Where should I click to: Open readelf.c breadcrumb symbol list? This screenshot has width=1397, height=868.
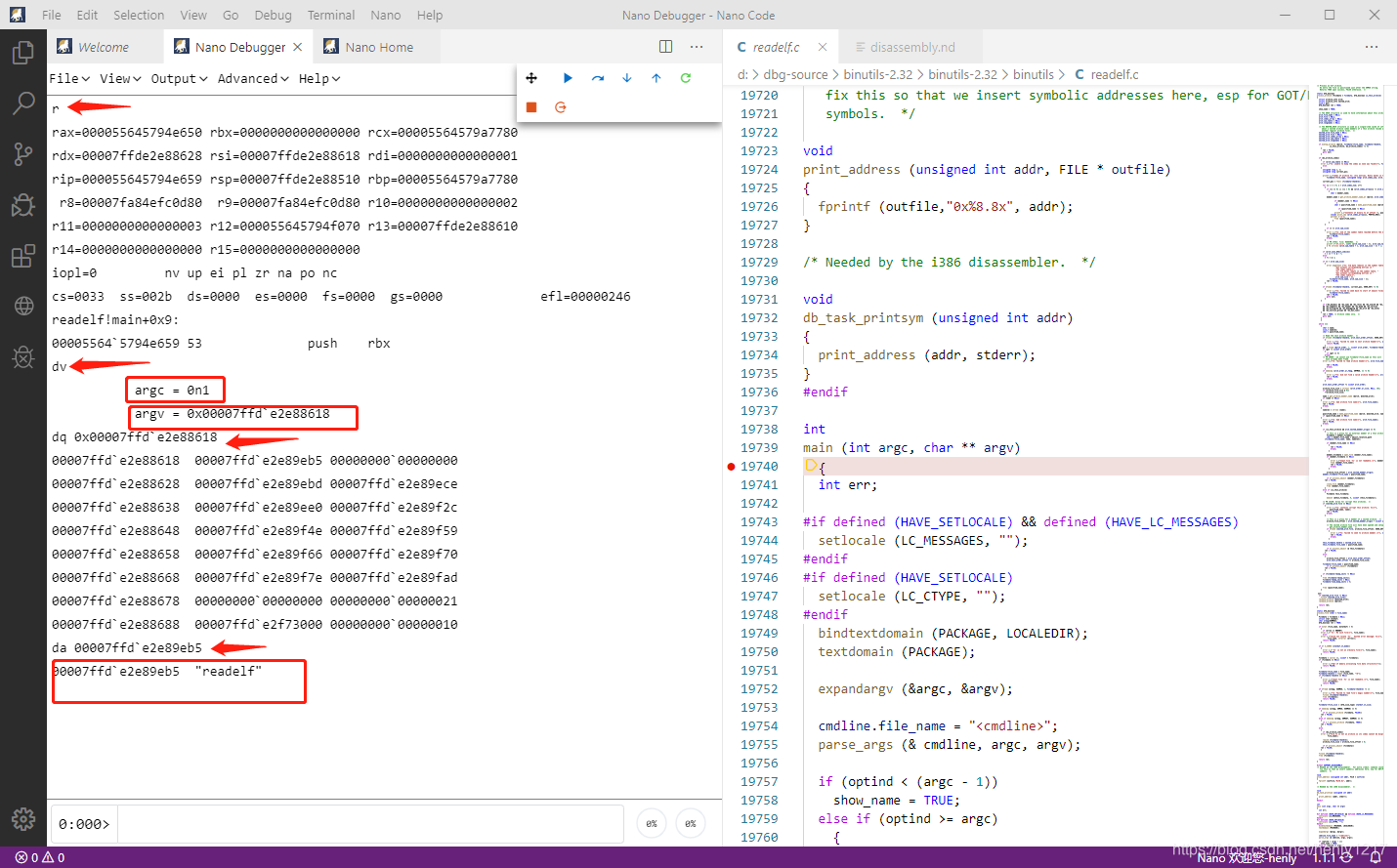point(1107,74)
